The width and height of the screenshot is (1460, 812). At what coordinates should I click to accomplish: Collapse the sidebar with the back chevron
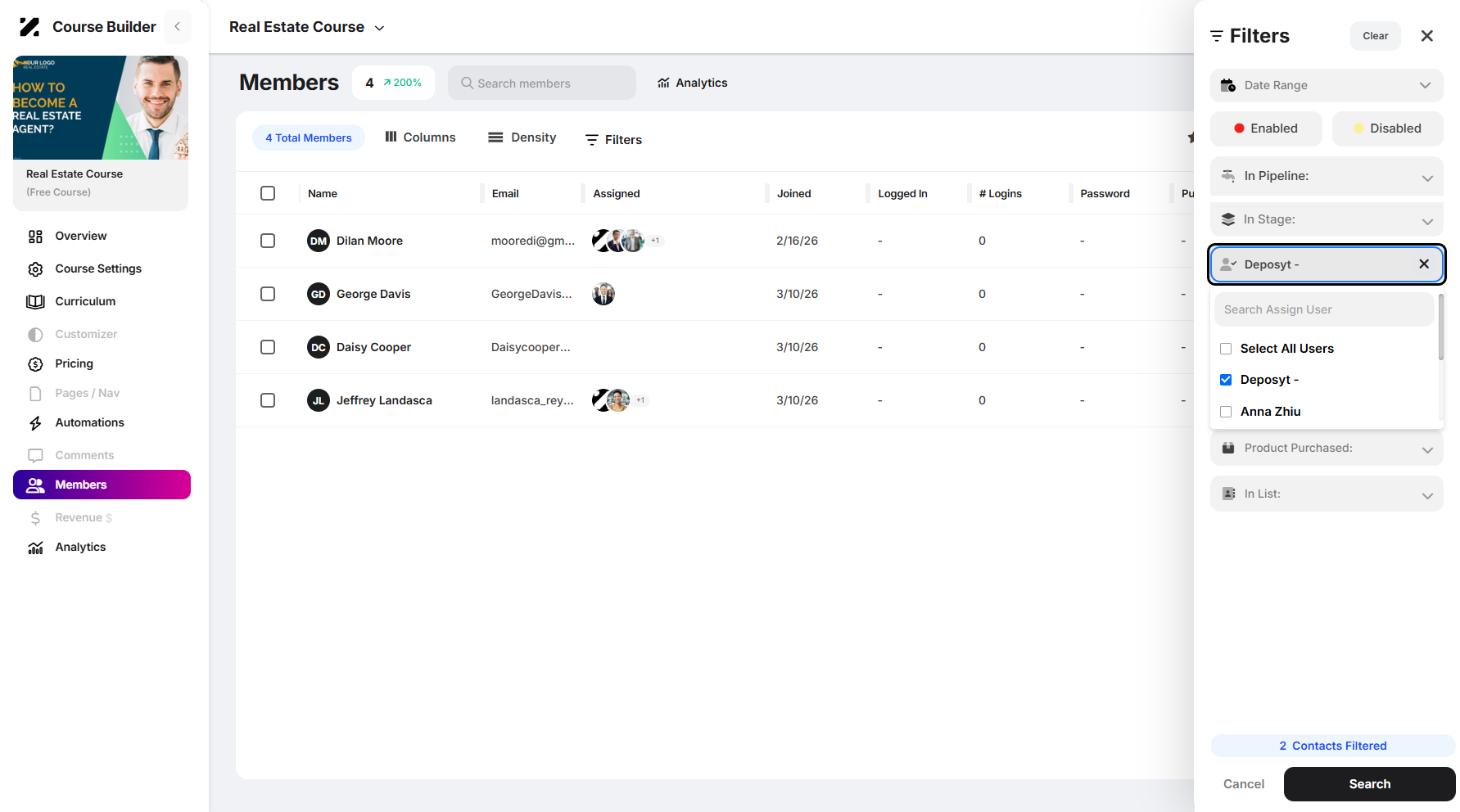point(178,27)
